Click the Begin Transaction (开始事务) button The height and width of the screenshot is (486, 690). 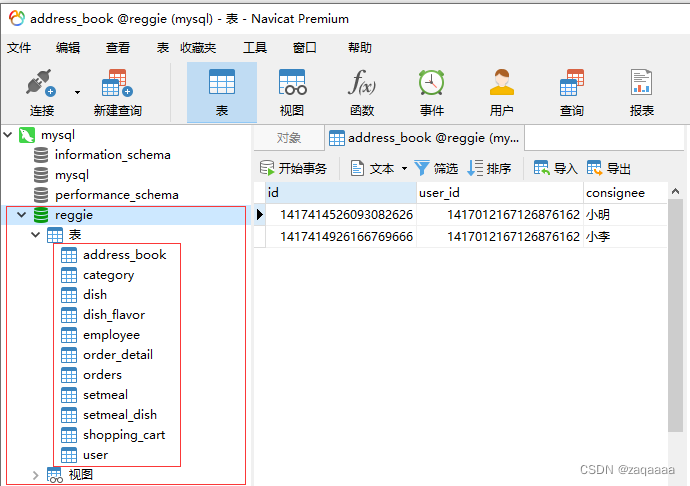(x=293, y=168)
